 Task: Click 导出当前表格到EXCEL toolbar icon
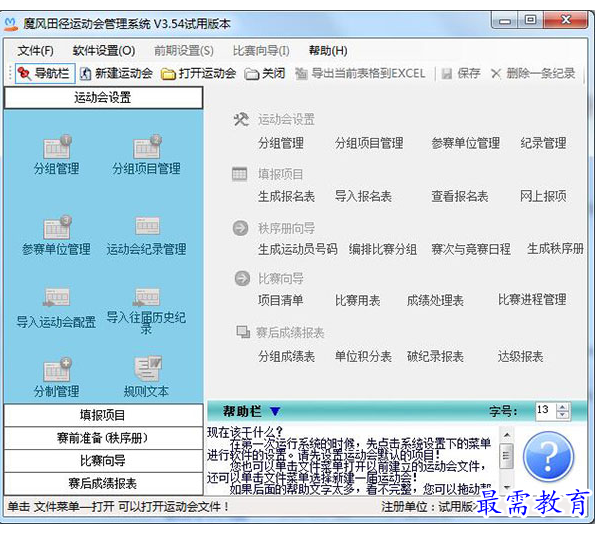[x=301, y=73]
